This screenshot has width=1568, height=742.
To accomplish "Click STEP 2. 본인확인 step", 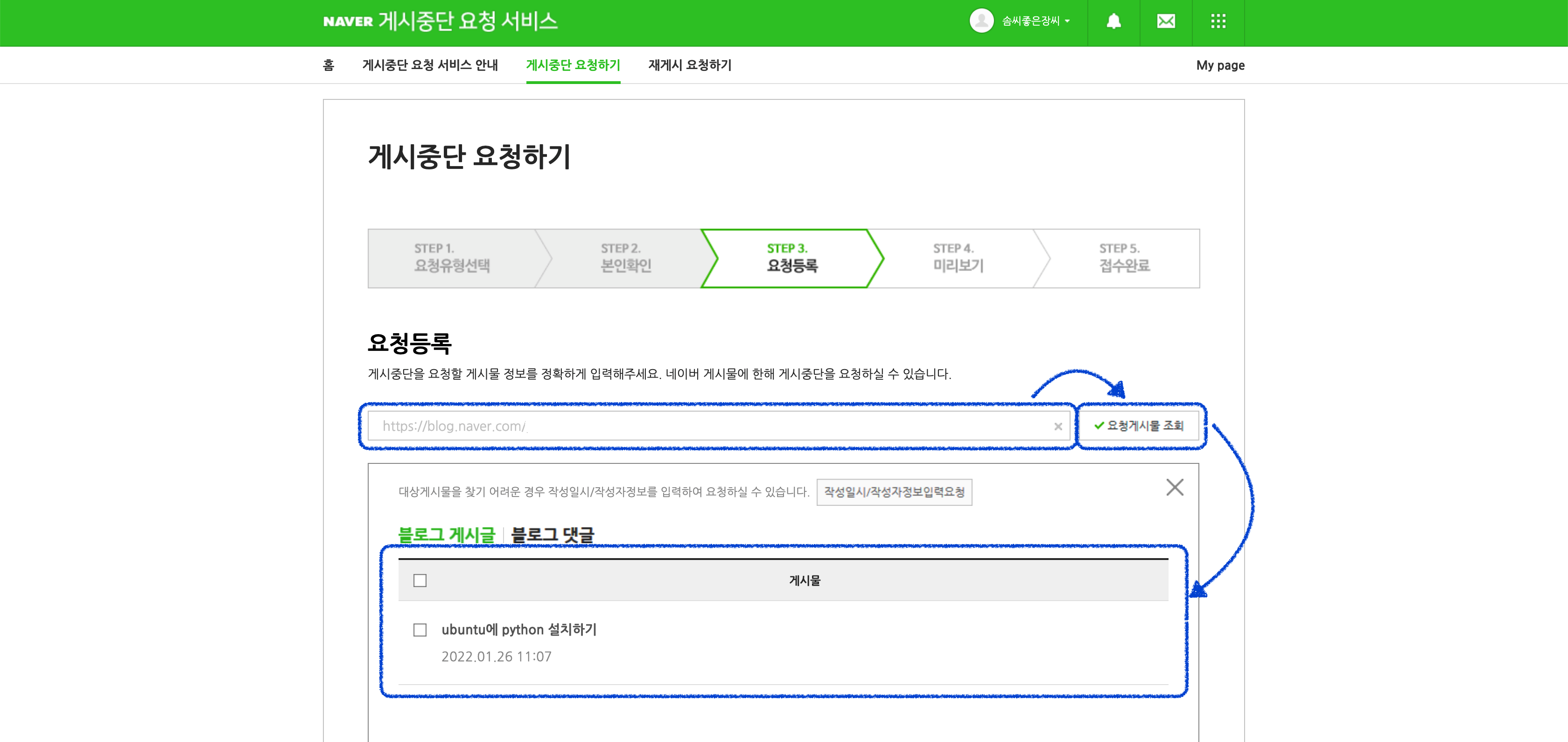I will (x=626, y=258).
